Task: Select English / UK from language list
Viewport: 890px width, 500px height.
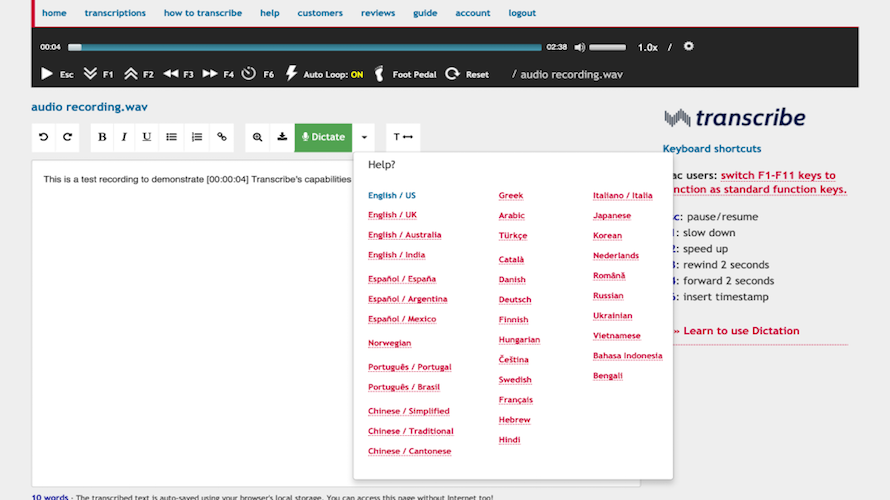Action: coord(392,215)
